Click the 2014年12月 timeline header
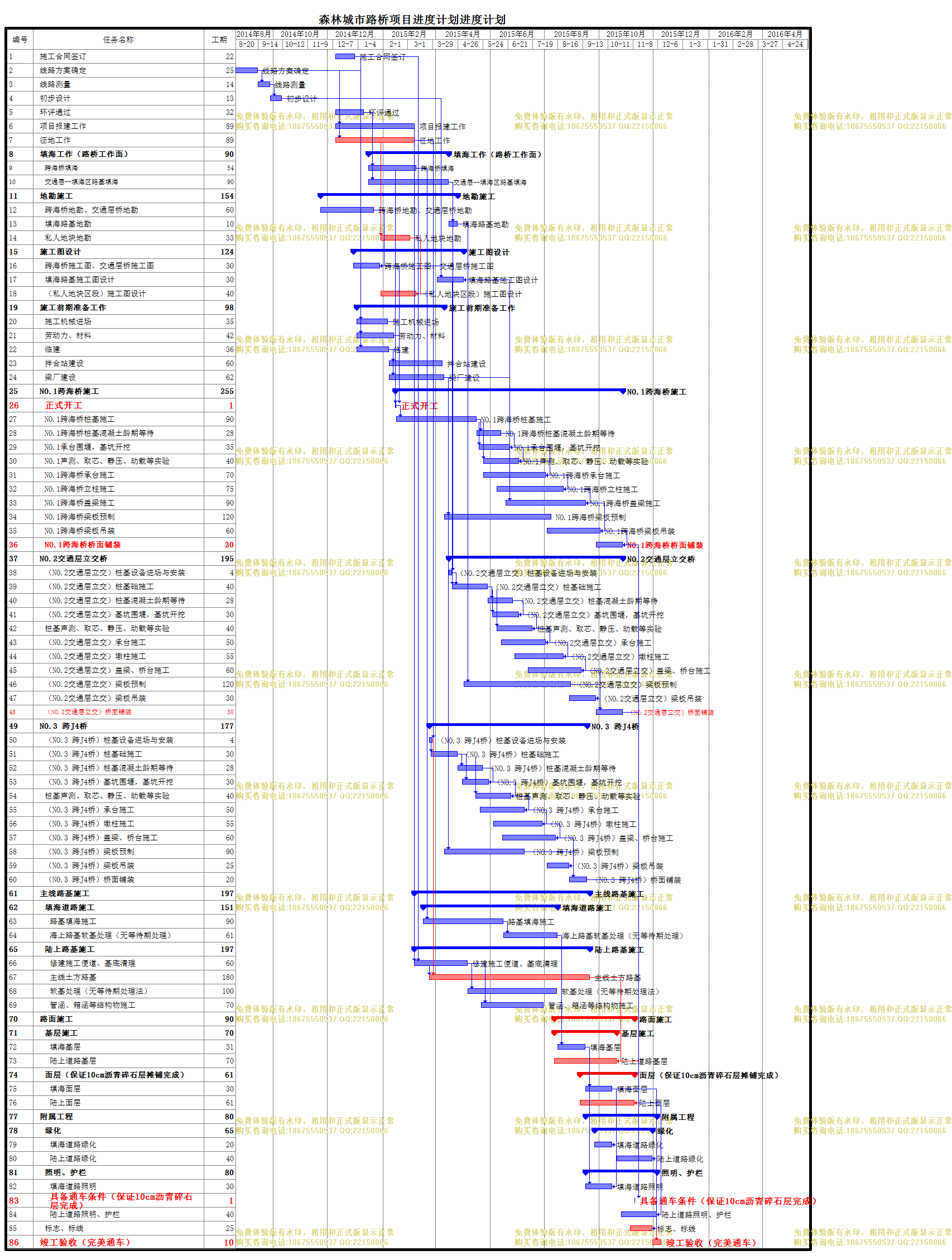Image resolution: width=952 pixels, height=1260 pixels. tap(354, 34)
